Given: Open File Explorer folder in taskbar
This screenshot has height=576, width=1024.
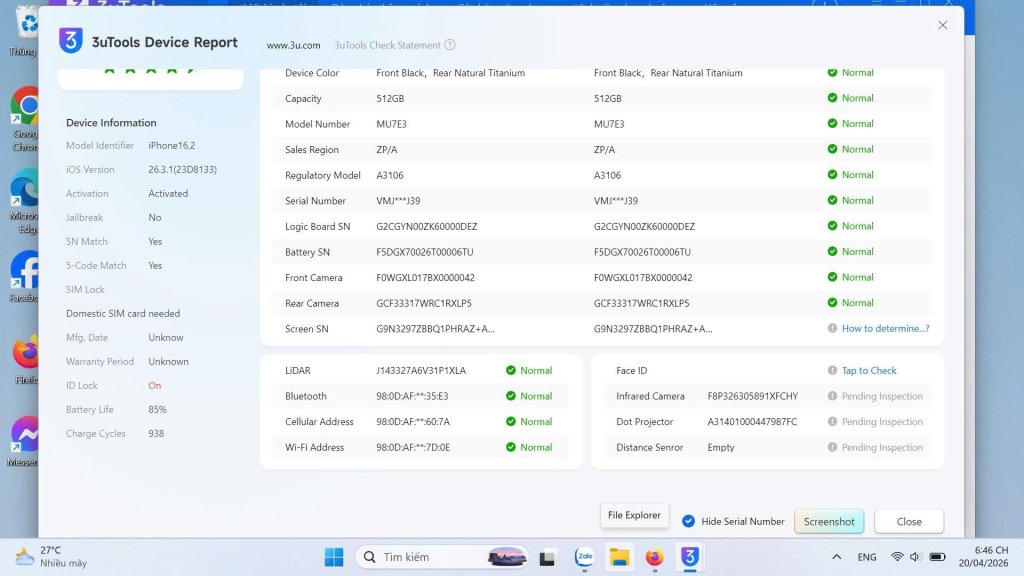Looking at the screenshot, I should point(619,557).
